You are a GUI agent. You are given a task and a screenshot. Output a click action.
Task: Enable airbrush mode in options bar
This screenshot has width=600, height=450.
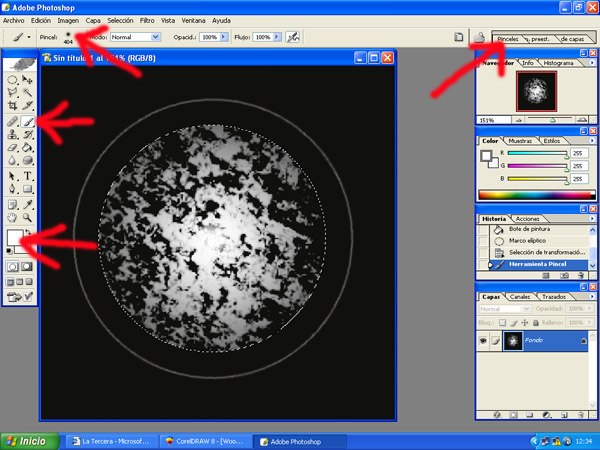click(293, 37)
